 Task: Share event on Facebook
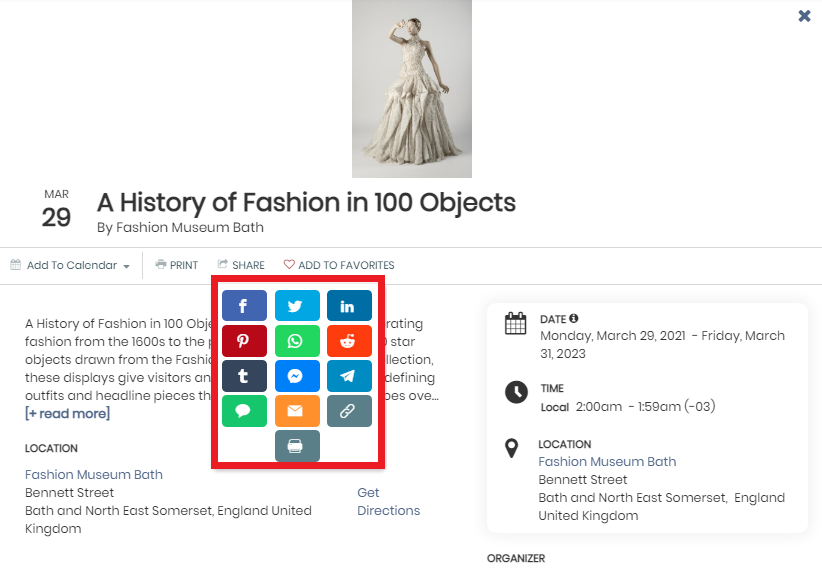[x=244, y=306]
